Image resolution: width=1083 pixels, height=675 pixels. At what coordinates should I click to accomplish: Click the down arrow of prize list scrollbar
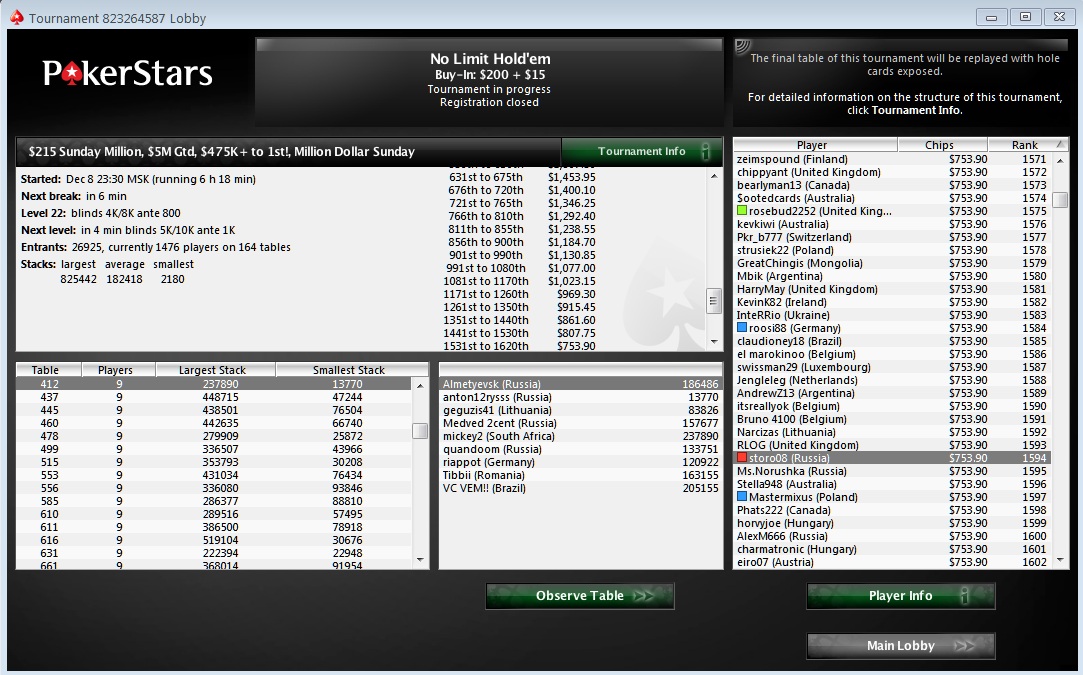(x=713, y=342)
